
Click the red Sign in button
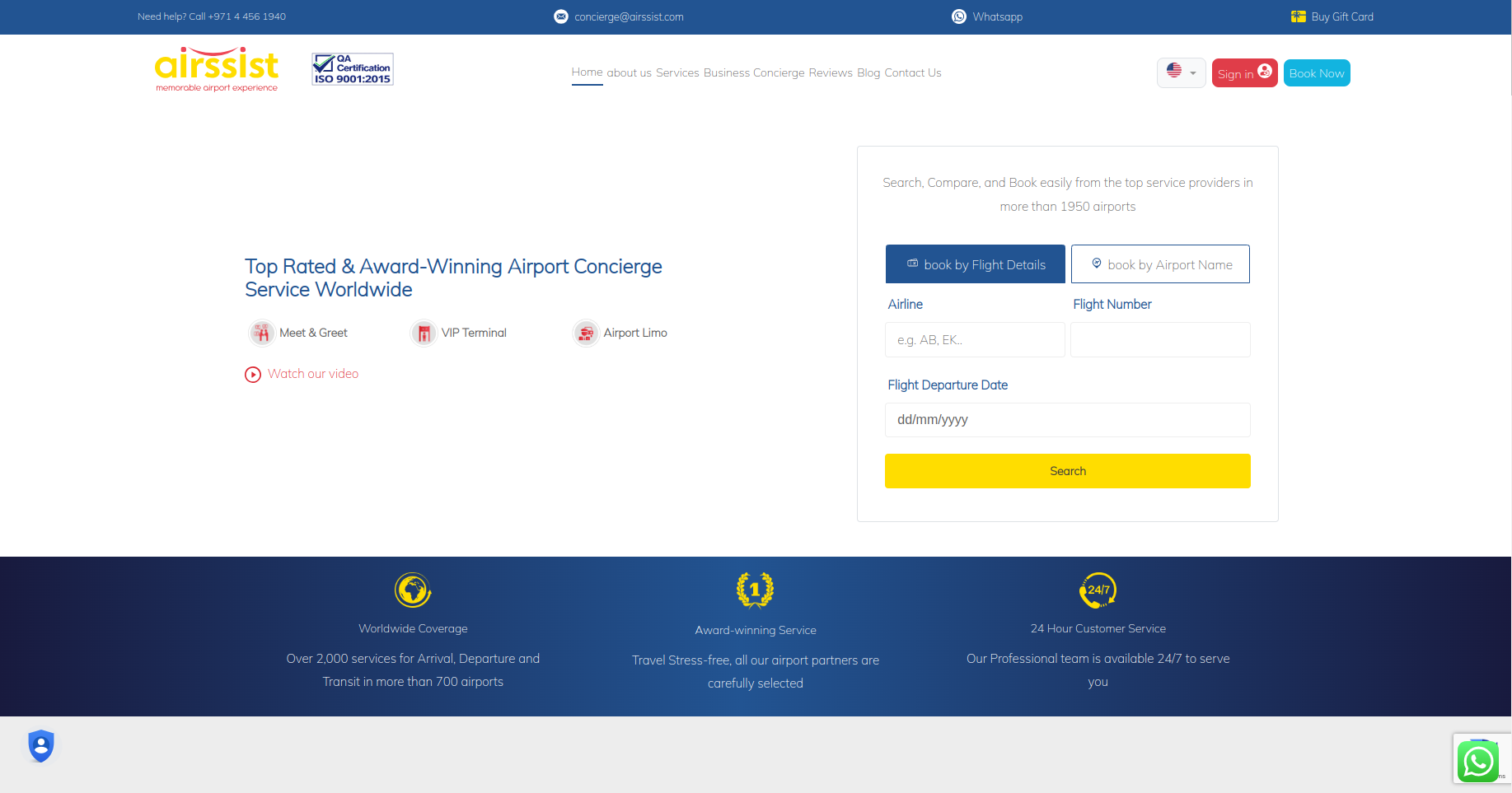click(1243, 73)
